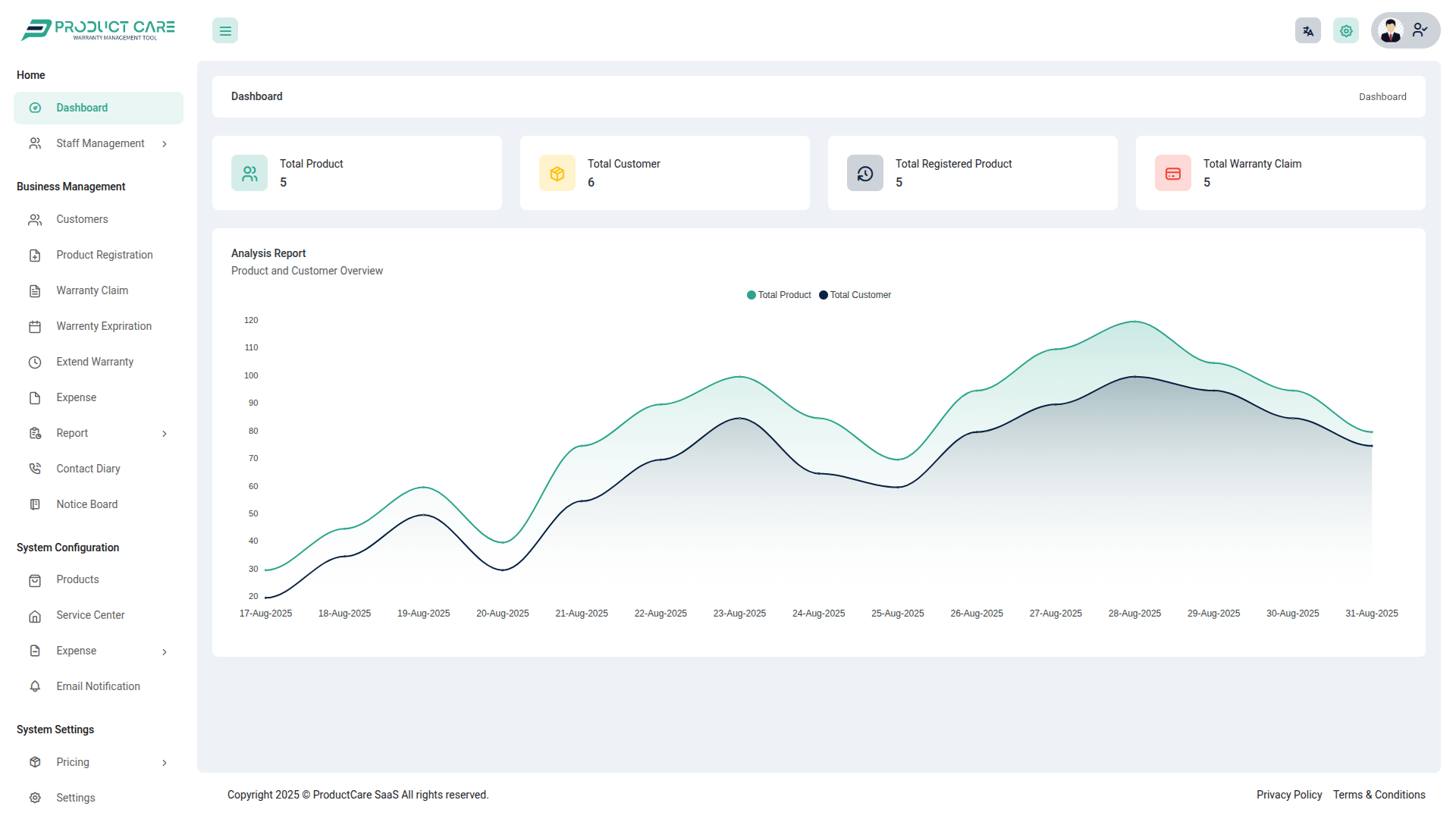
Task: Open Warranty Claim in the sidebar
Action: pyautogui.click(x=92, y=290)
